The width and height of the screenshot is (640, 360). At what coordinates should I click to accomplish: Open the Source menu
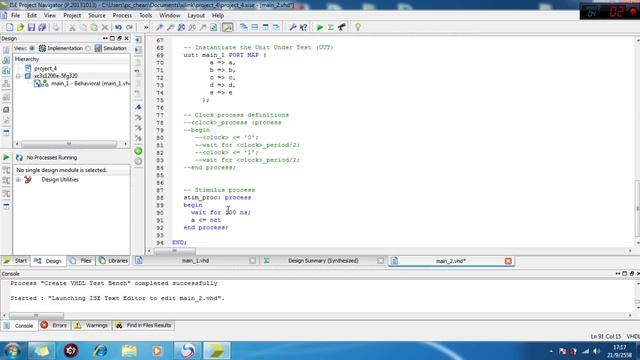(97, 16)
